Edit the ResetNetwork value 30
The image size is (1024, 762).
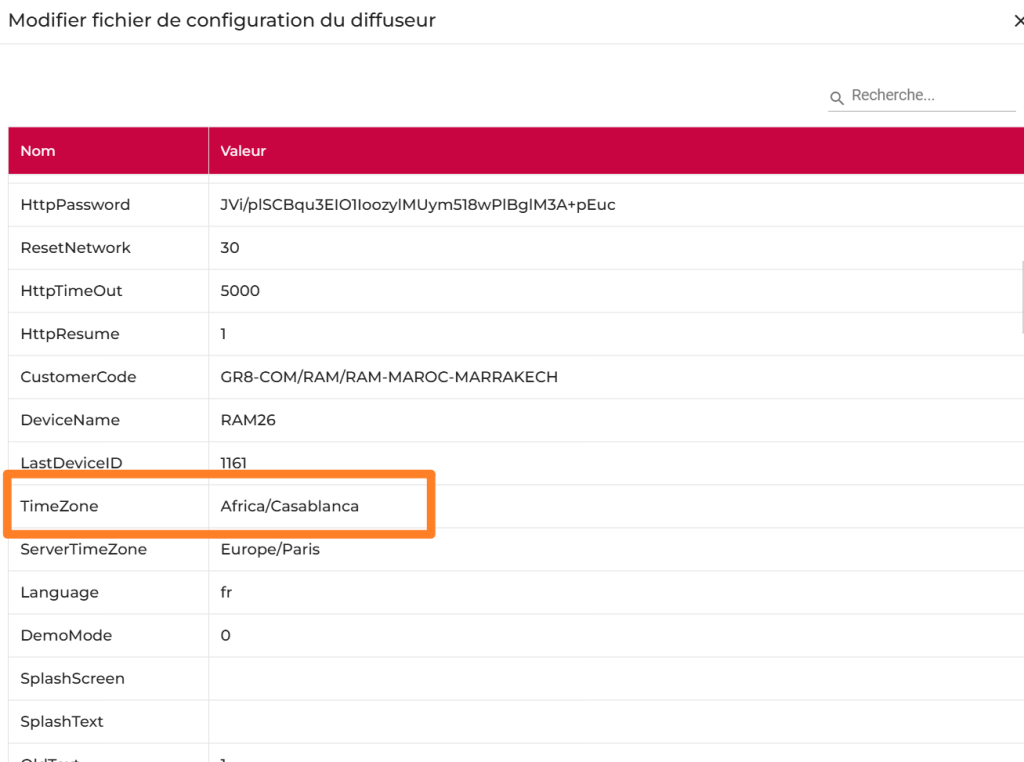[x=230, y=248]
